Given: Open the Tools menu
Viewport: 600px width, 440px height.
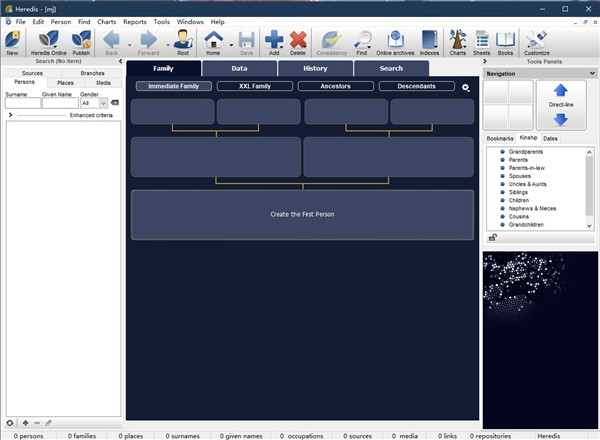Looking at the screenshot, I should click(161, 22).
